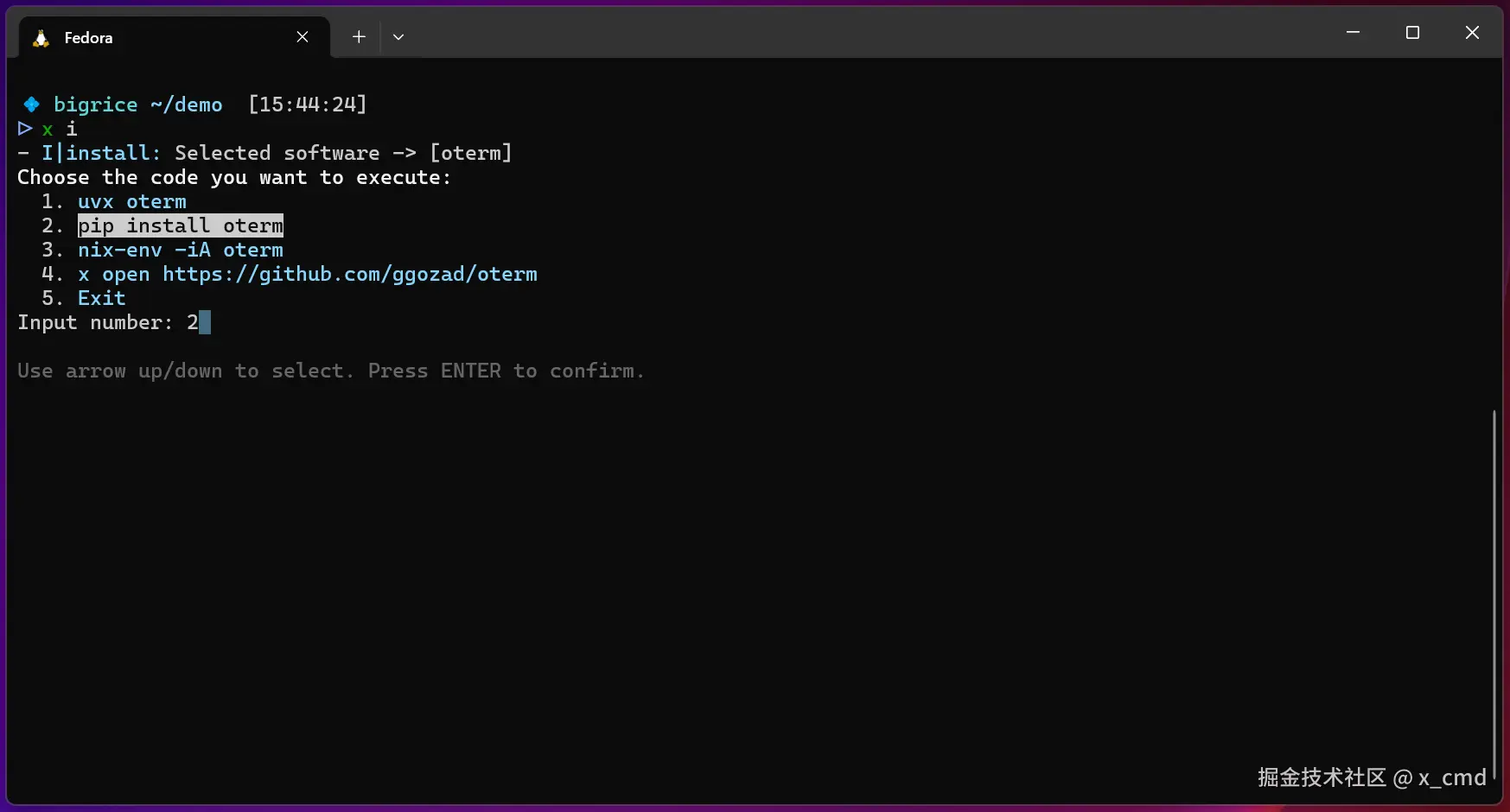
Task: Select highlighted option 'pip install oterm'
Action: coord(181,225)
